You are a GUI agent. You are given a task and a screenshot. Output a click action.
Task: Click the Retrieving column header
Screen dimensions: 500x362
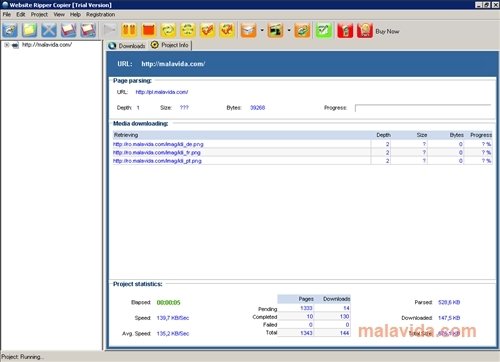click(x=242, y=135)
